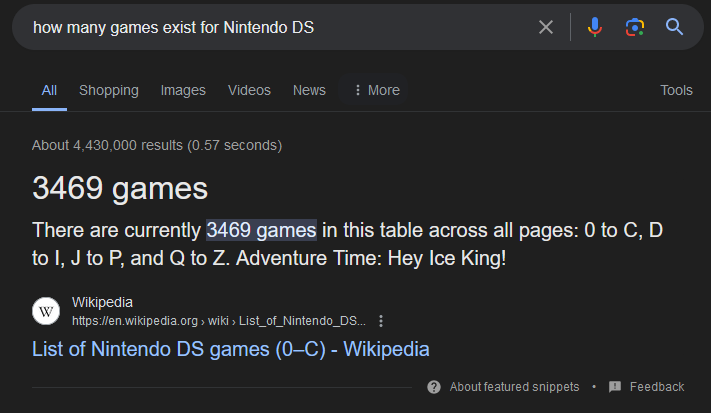
Task: Select the All results tab
Action: pos(49,90)
